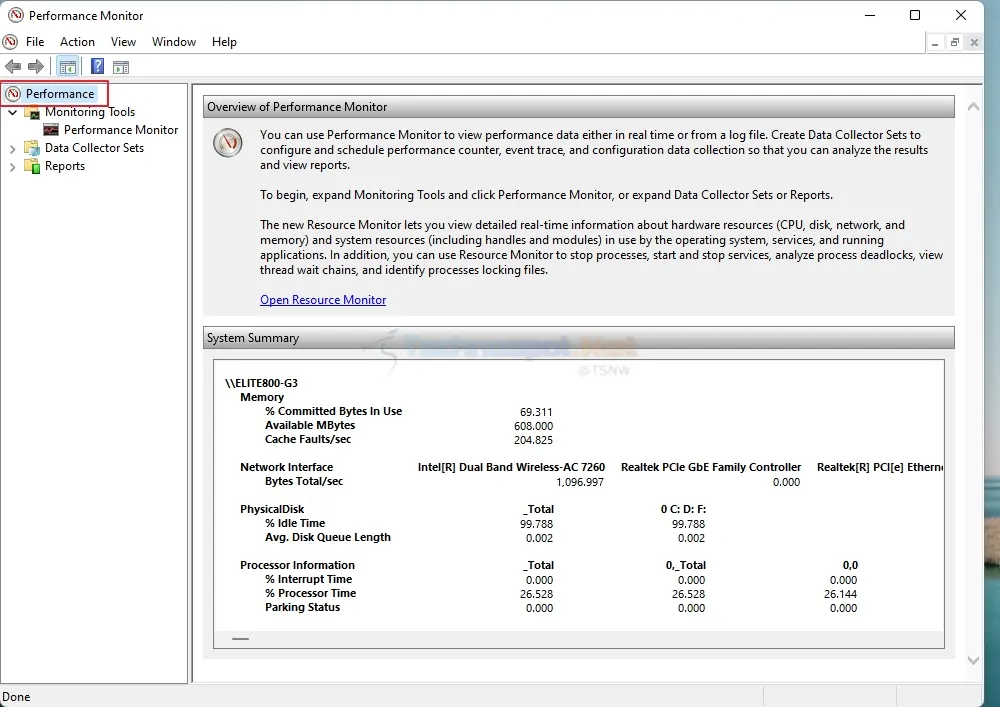Restore the inner MDI child window
Image resolution: width=1000 pixels, height=707 pixels.
point(955,43)
